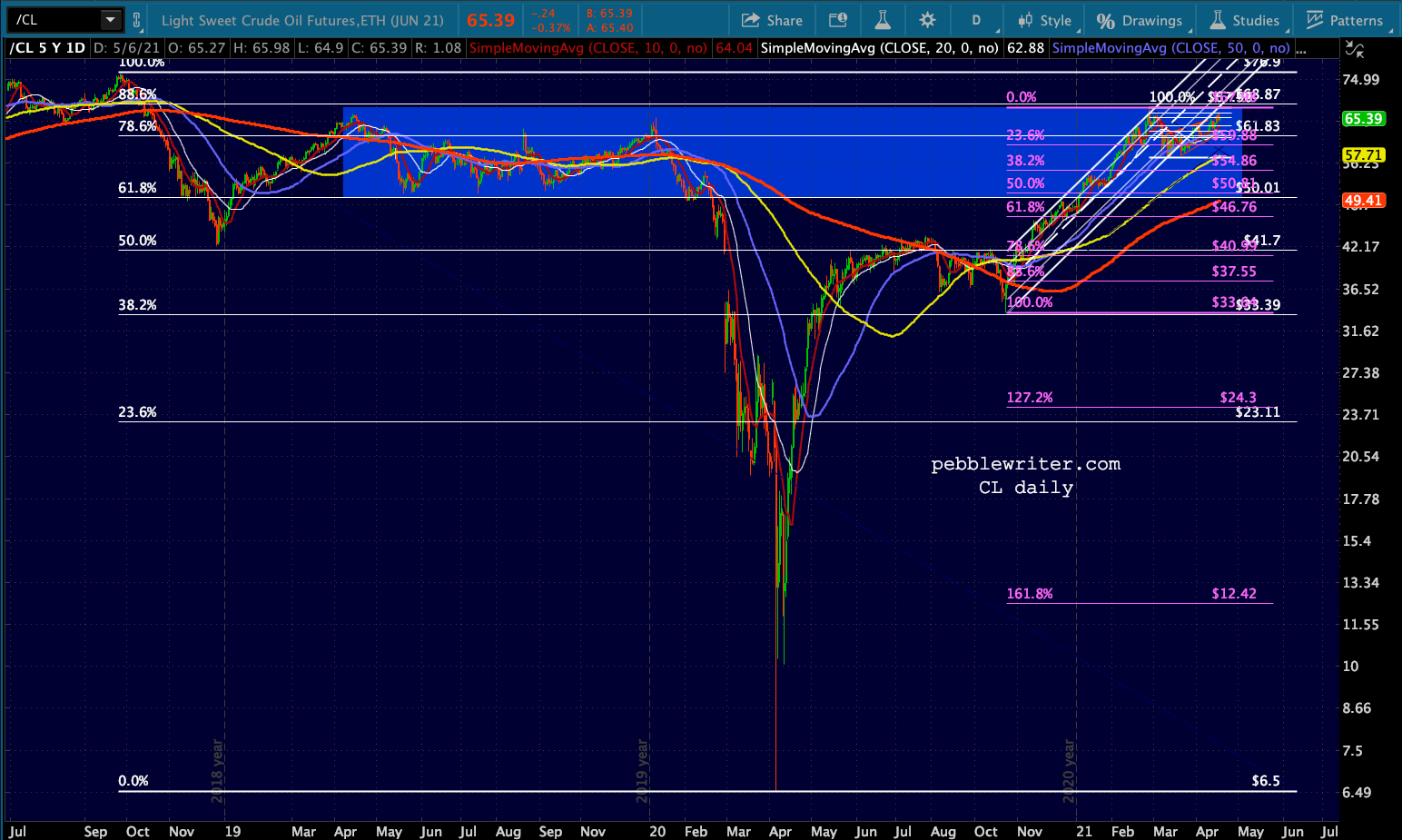Click the 74.99 price axis label

tap(1361, 80)
